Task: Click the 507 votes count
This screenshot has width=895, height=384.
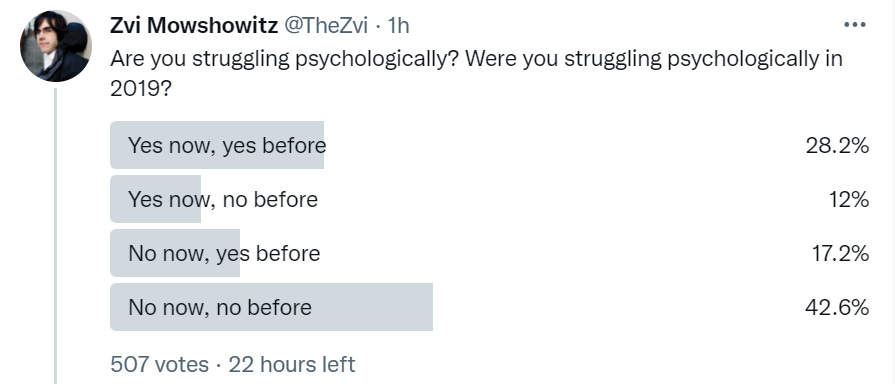Action: point(159,364)
